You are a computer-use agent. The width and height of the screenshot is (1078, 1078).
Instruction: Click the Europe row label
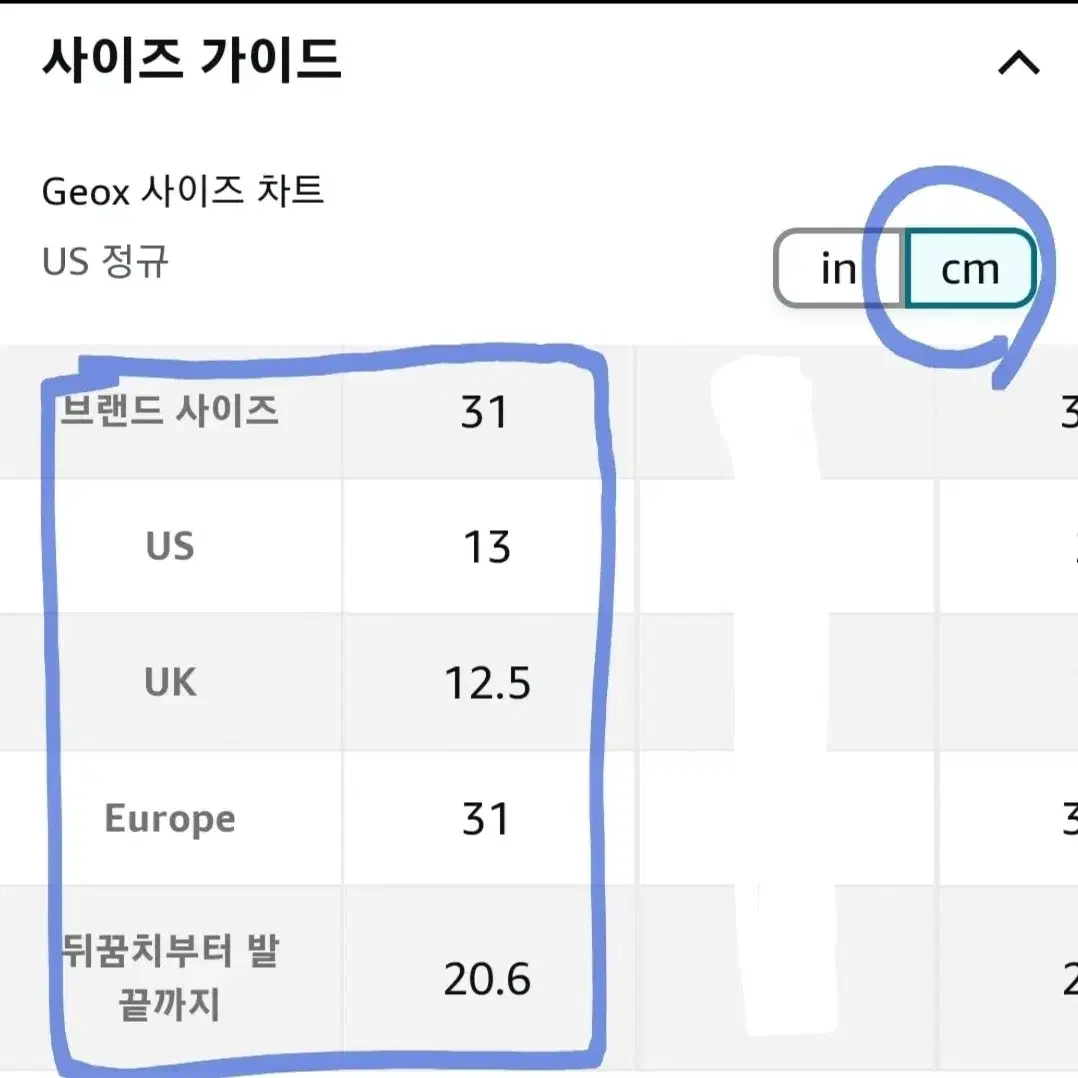click(x=170, y=818)
